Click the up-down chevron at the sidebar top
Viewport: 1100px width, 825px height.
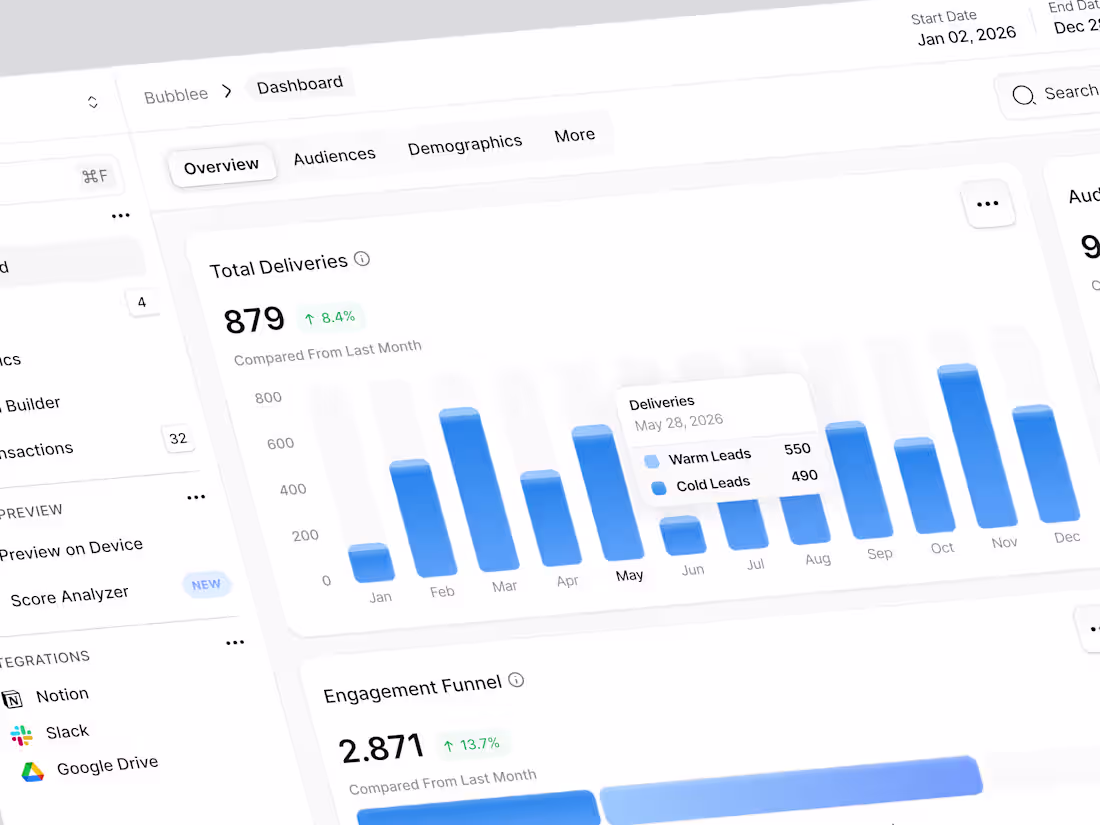coord(91,101)
